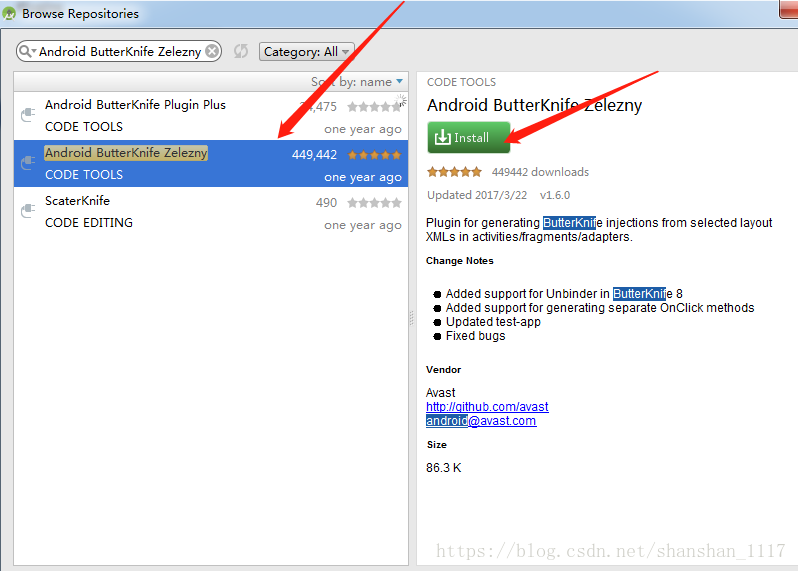Click the 490 download count for ScaterKnife
Image resolution: width=798 pixels, height=571 pixels.
click(326, 203)
